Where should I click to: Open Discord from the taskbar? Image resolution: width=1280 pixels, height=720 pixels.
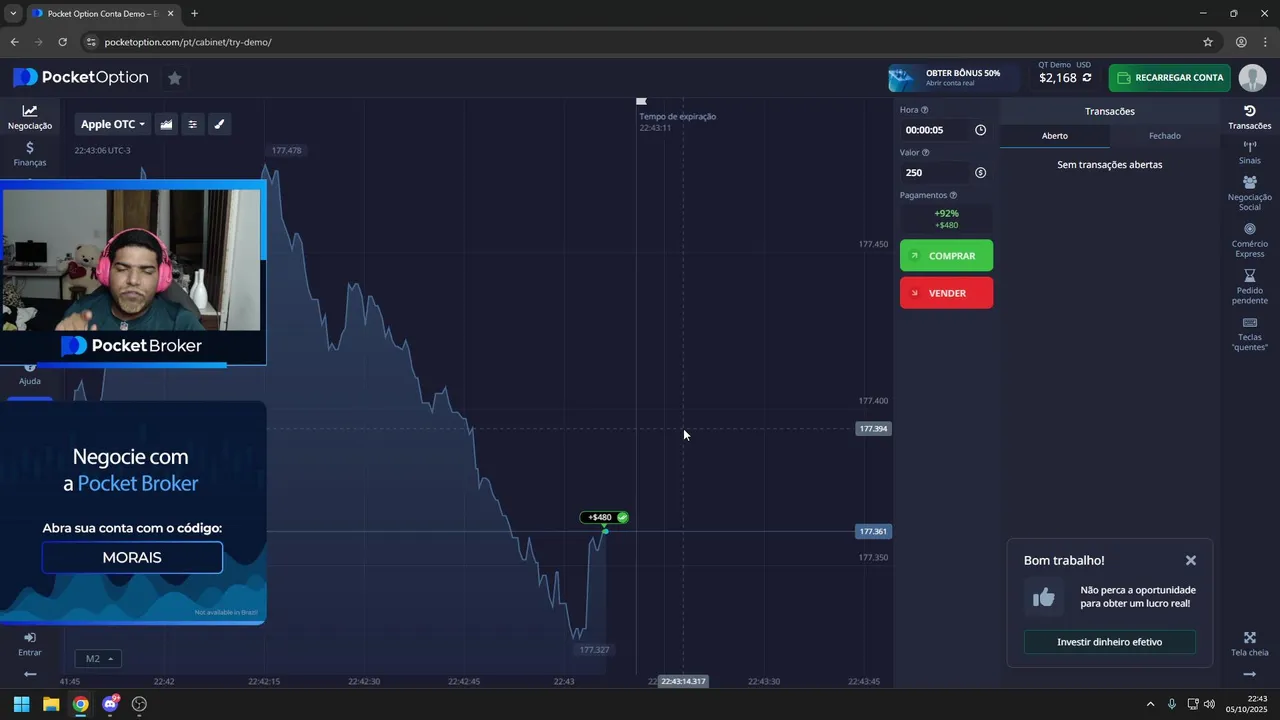point(110,704)
